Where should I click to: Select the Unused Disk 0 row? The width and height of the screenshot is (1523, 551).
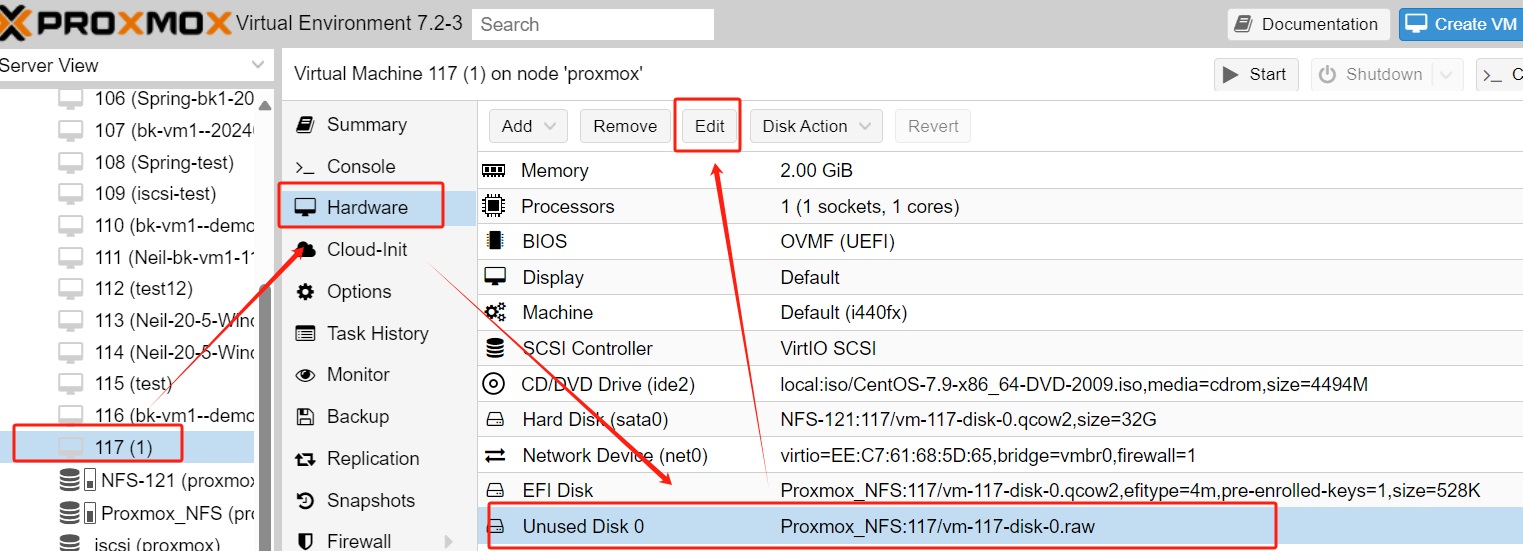coord(880,526)
